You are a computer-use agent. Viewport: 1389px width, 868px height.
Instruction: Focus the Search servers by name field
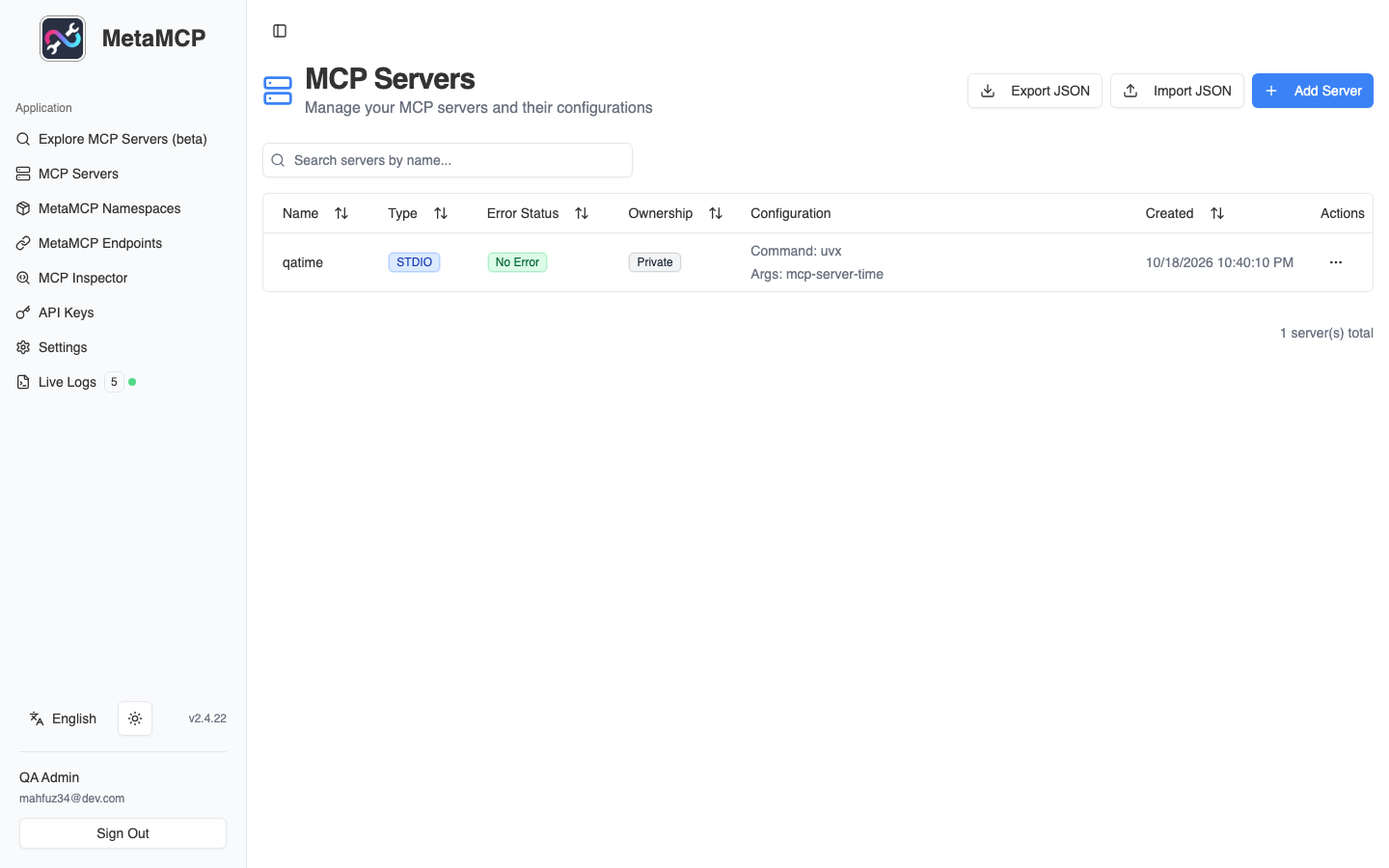448,160
